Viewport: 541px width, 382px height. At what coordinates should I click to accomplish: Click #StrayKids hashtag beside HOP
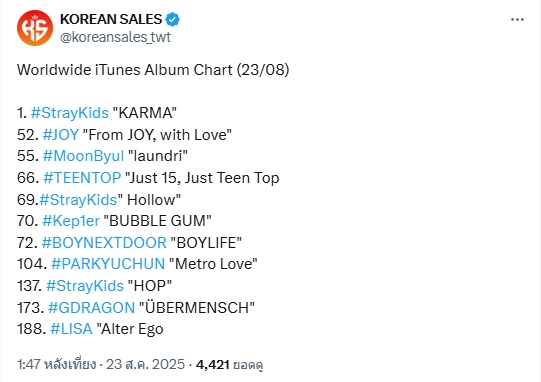click(x=85, y=286)
